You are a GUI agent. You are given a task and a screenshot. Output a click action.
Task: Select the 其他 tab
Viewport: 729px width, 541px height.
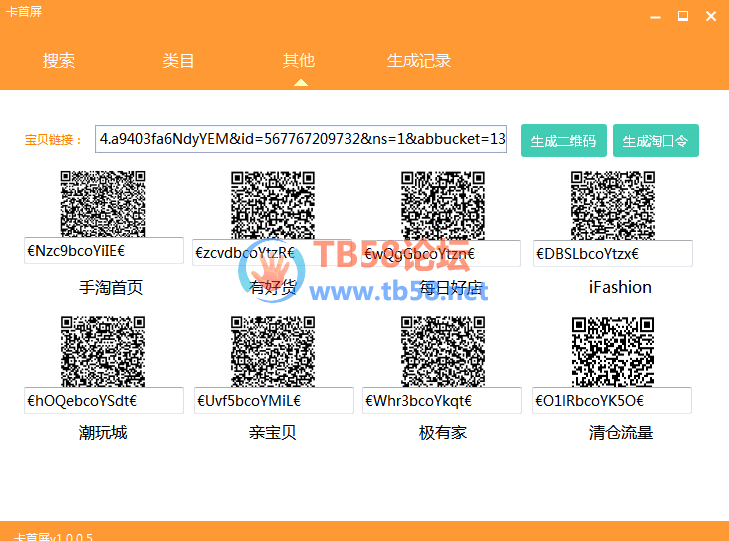coord(299,60)
